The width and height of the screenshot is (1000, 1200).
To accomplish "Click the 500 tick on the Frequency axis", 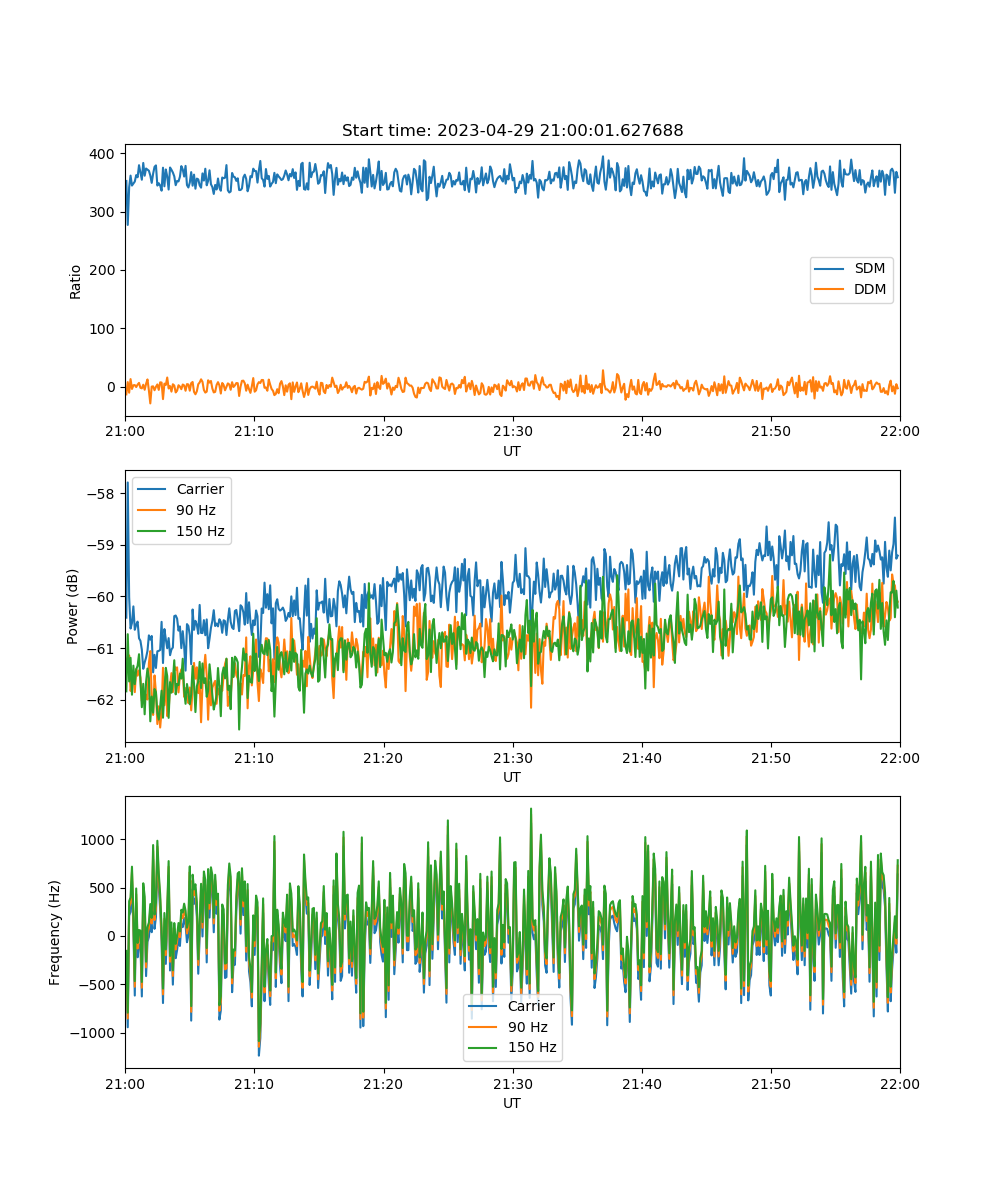I will pos(104,888).
